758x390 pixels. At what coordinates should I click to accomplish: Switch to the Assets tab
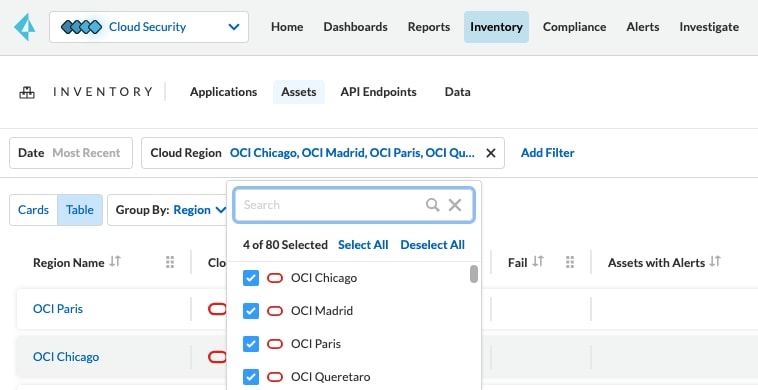pyautogui.click(x=299, y=92)
